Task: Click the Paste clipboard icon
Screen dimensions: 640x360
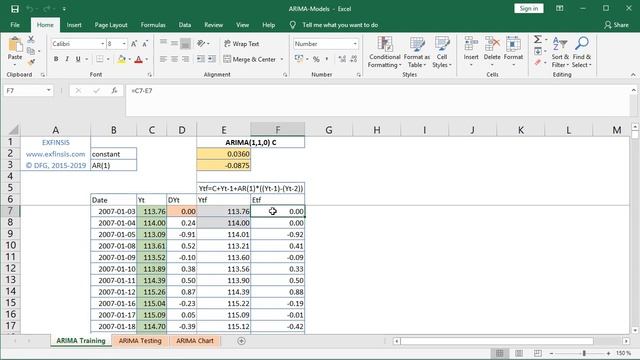Action: click(15, 45)
